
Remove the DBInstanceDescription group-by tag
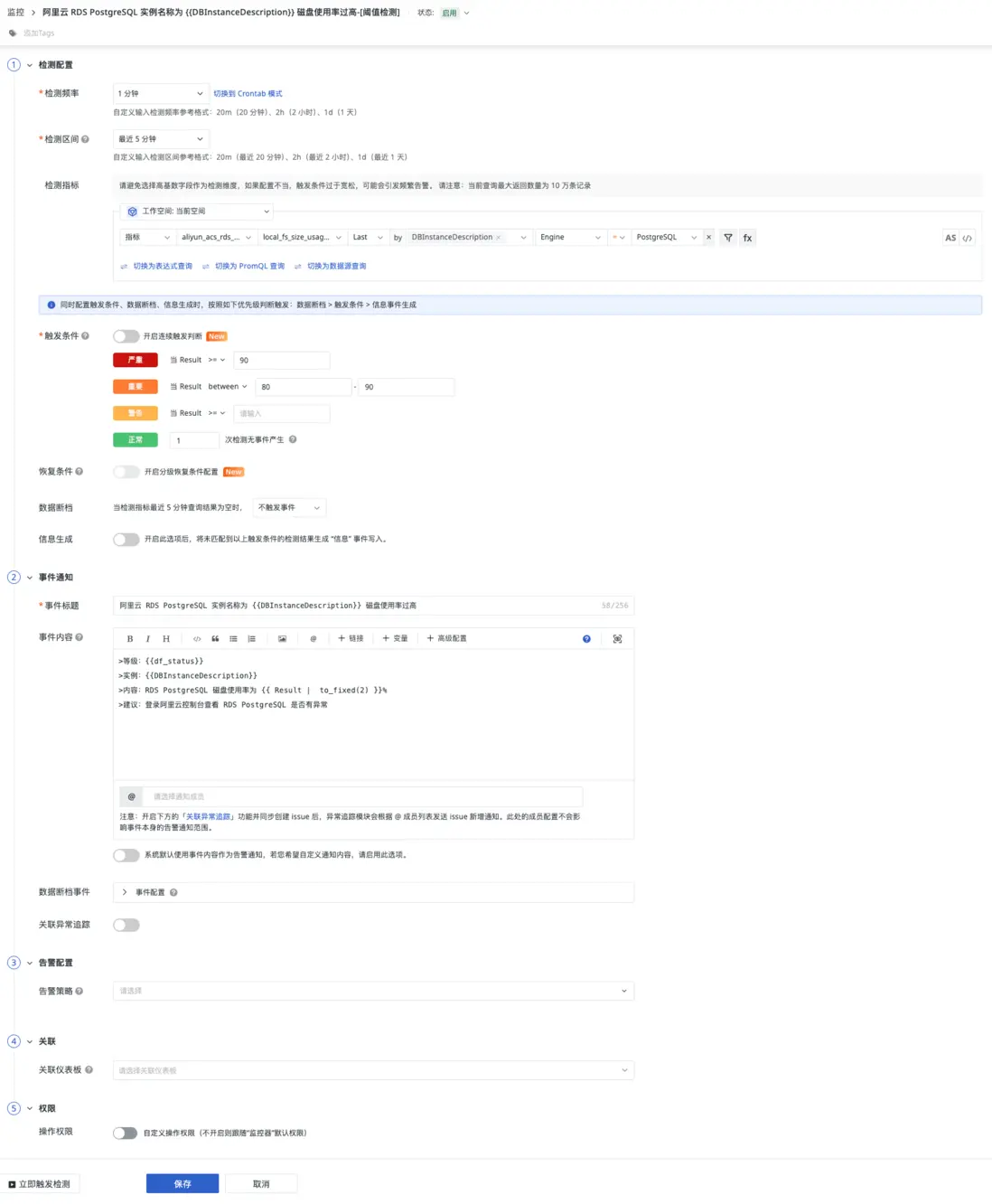coord(498,238)
